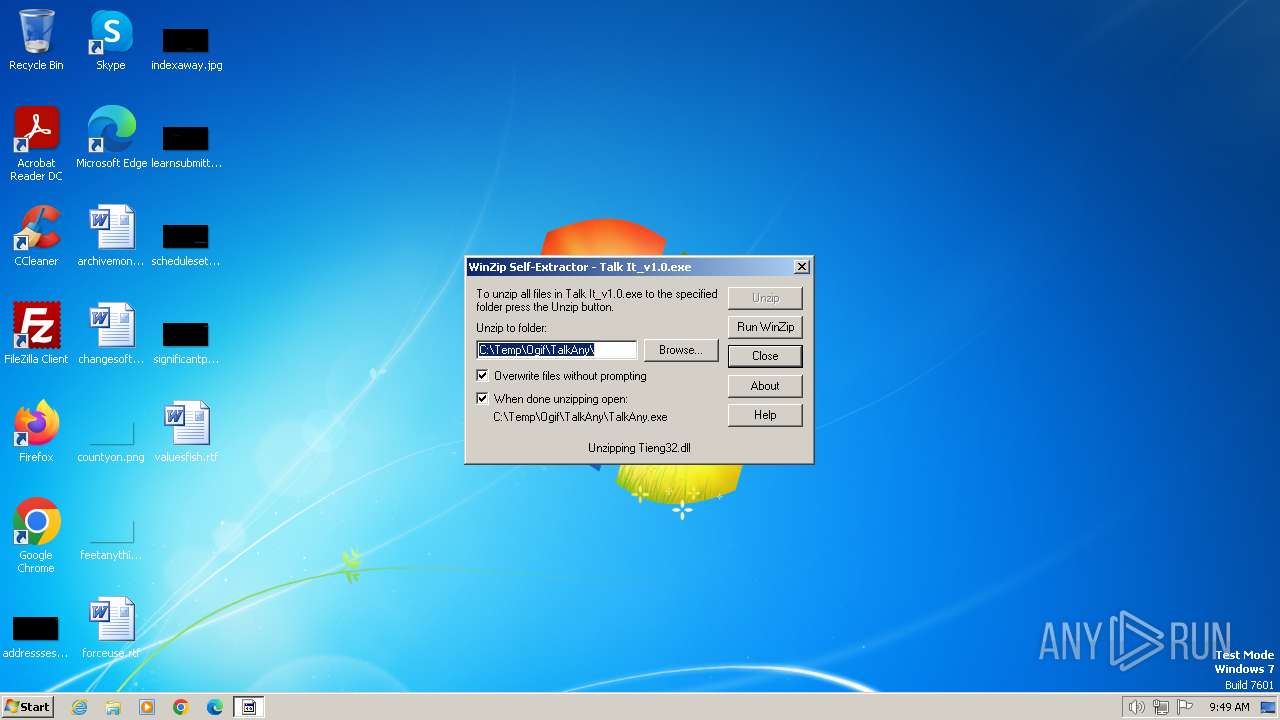This screenshot has height=720, width=1280.
Task: Click the Close button in WinZip dialog
Action: point(765,356)
